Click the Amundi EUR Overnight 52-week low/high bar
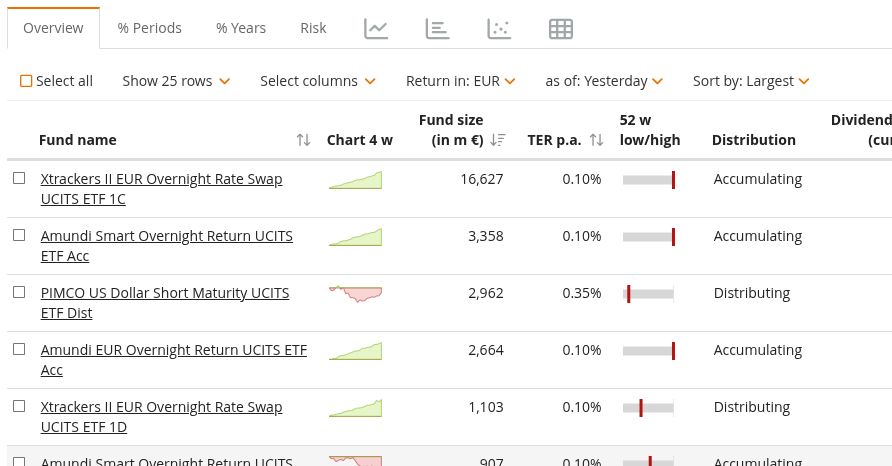Image resolution: width=892 pixels, height=466 pixels. (x=649, y=350)
